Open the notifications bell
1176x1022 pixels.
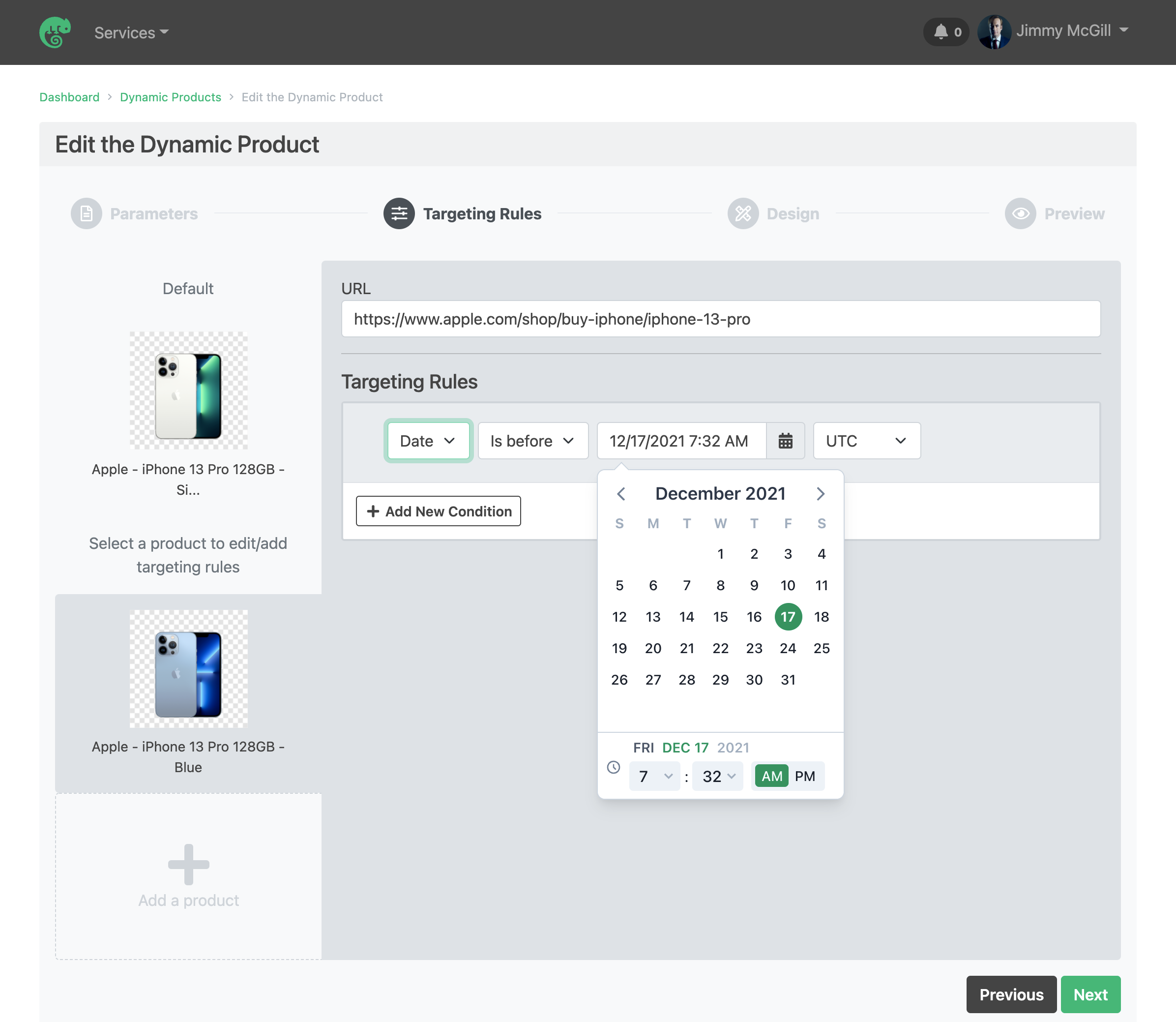946,32
